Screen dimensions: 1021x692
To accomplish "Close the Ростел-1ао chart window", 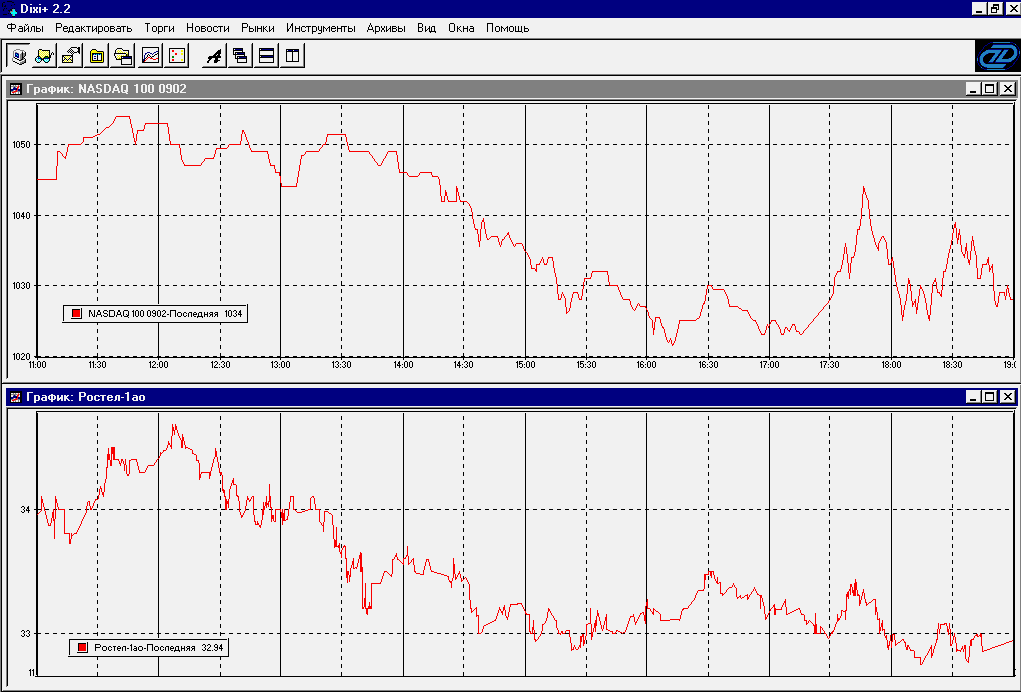I will [x=1007, y=396].
